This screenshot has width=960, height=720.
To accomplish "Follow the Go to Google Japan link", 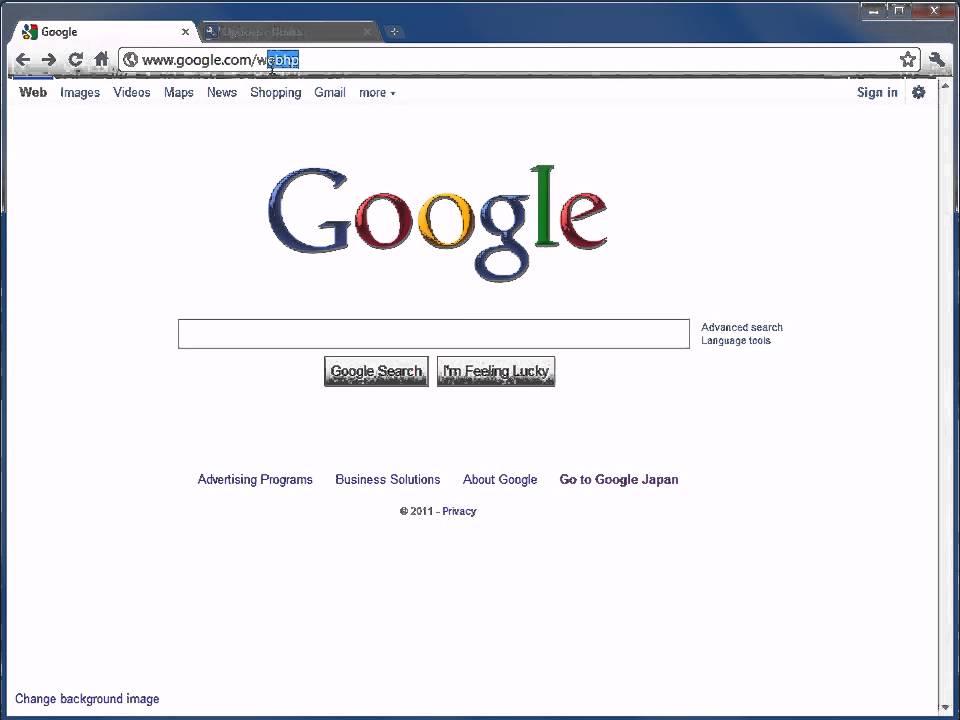I will coord(619,480).
